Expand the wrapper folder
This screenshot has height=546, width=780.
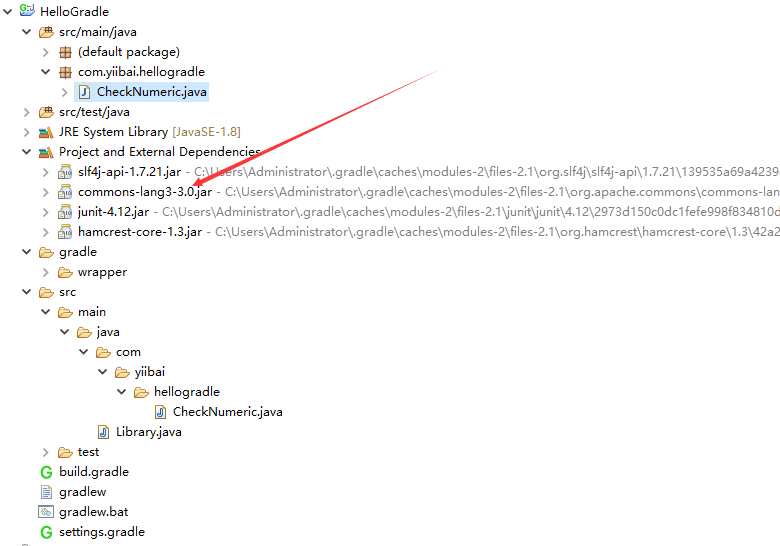(x=46, y=273)
